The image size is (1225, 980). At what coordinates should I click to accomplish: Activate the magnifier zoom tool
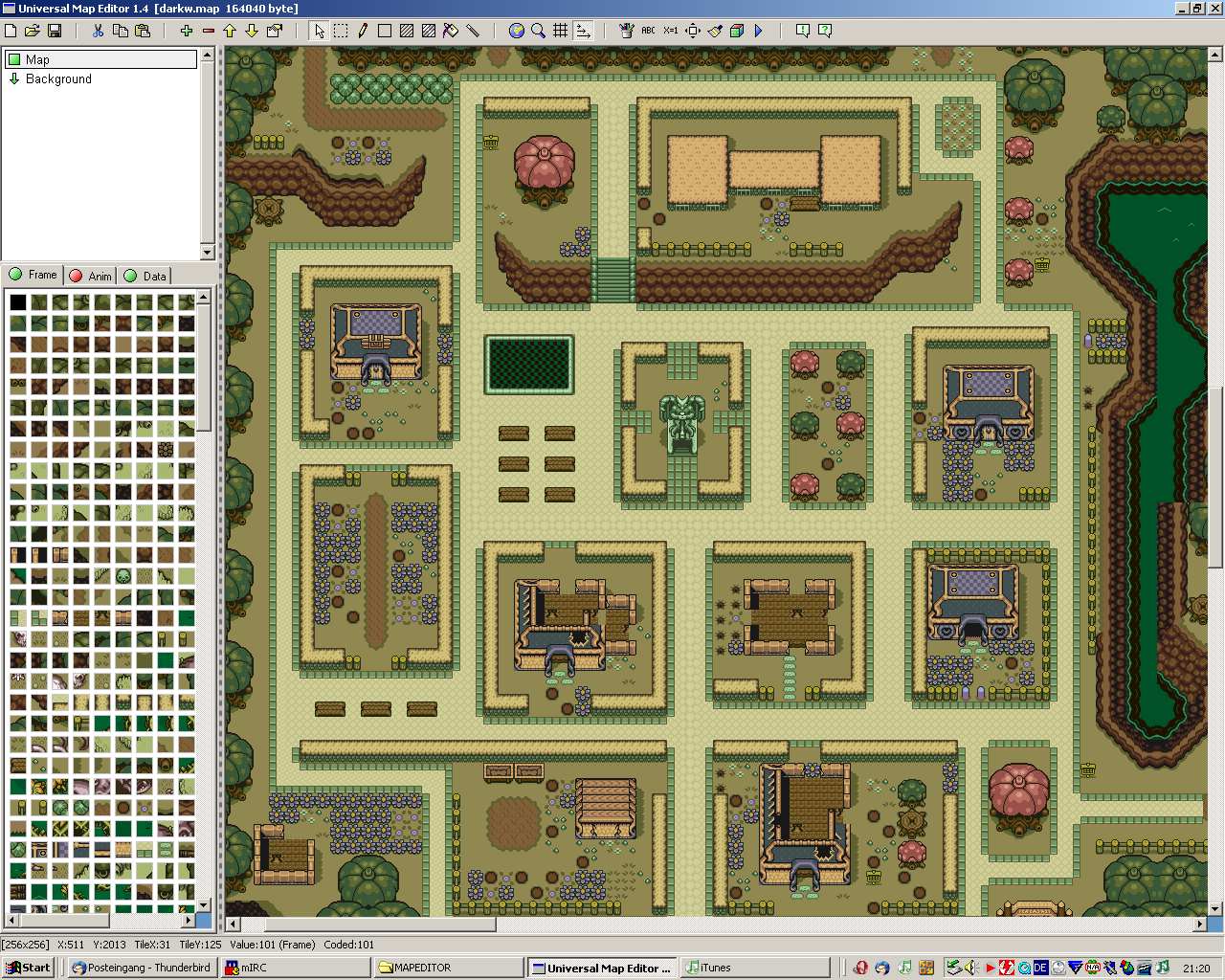(539, 31)
